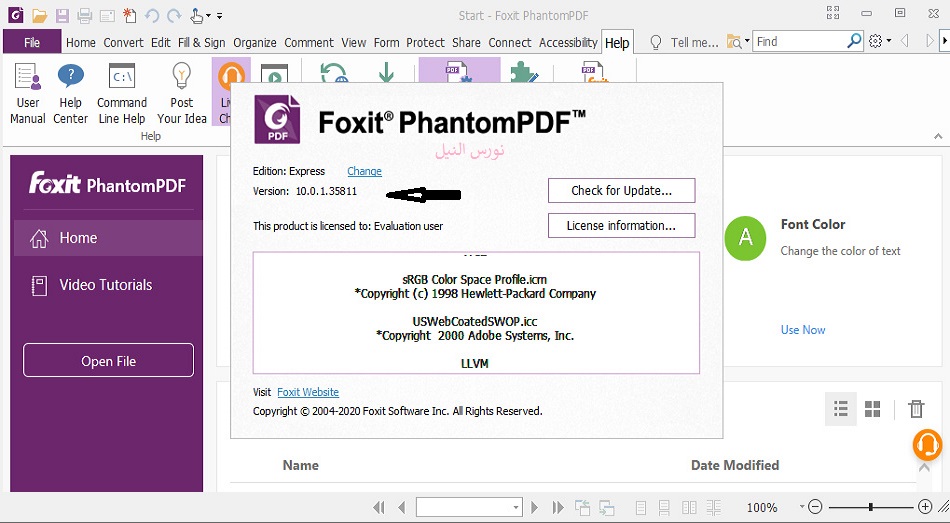The height and width of the screenshot is (523, 950).
Task: Click the print icon in quick access toolbar
Action: tap(85, 15)
